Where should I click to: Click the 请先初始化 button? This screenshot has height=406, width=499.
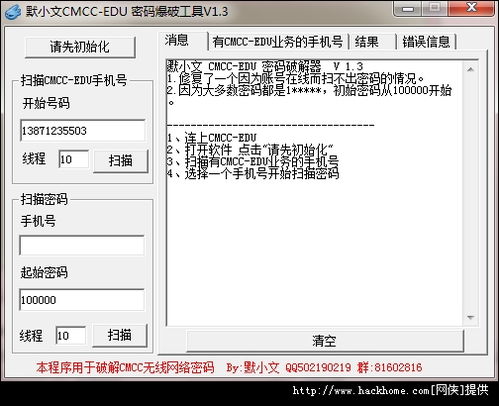[x=80, y=47]
